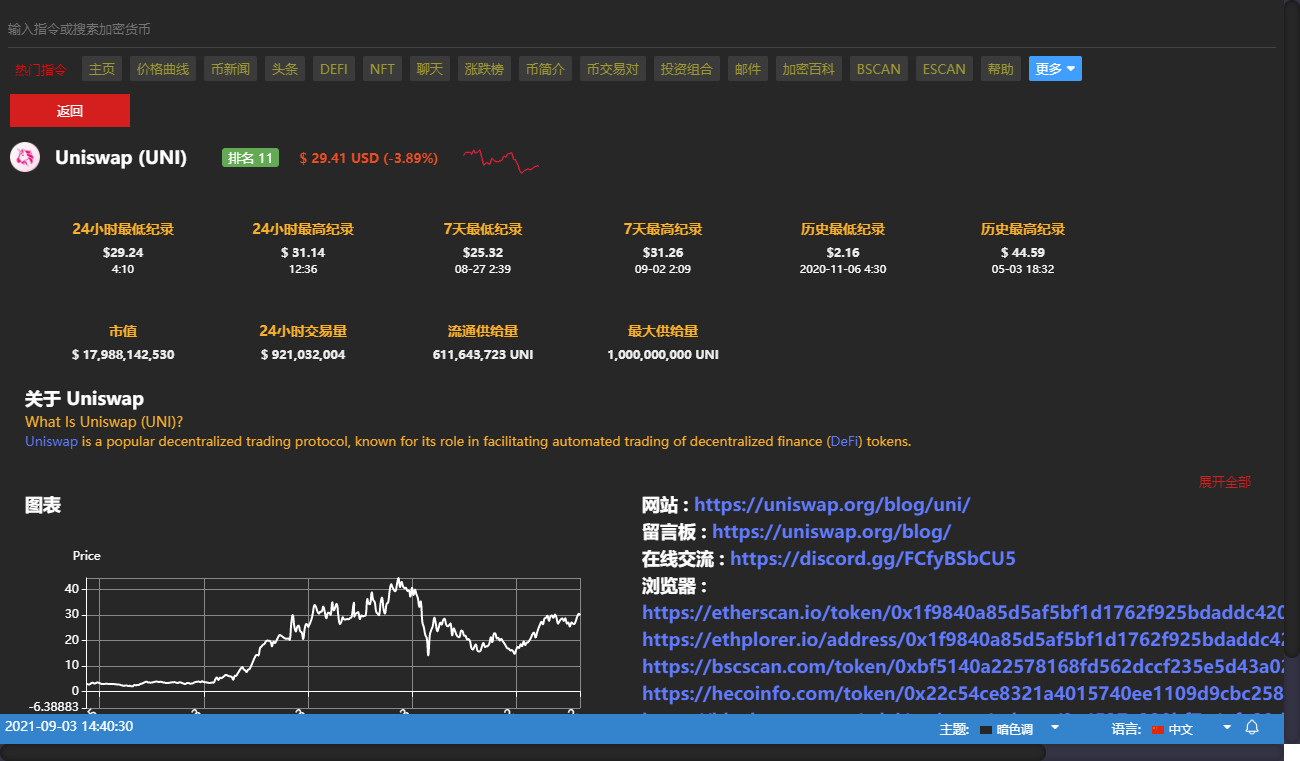Screen dimensions: 1300x761
Task: Click 展开全部 to expand description
Action: pyautogui.click(x=1225, y=482)
